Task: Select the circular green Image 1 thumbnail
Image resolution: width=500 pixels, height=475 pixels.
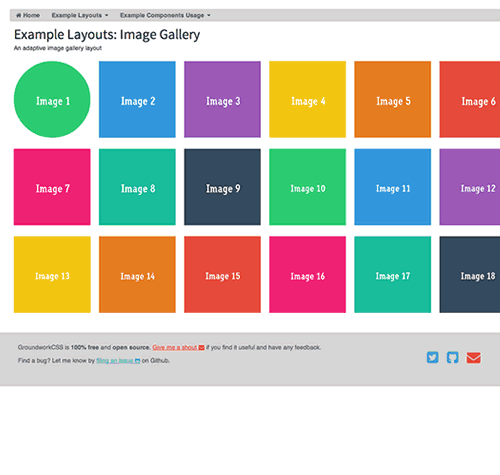Action: coord(52,99)
